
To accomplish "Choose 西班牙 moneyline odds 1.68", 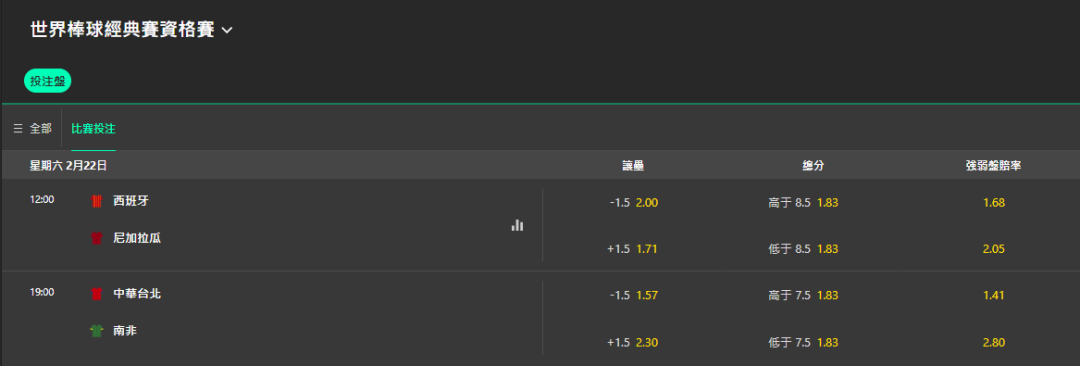I will pos(994,203).
